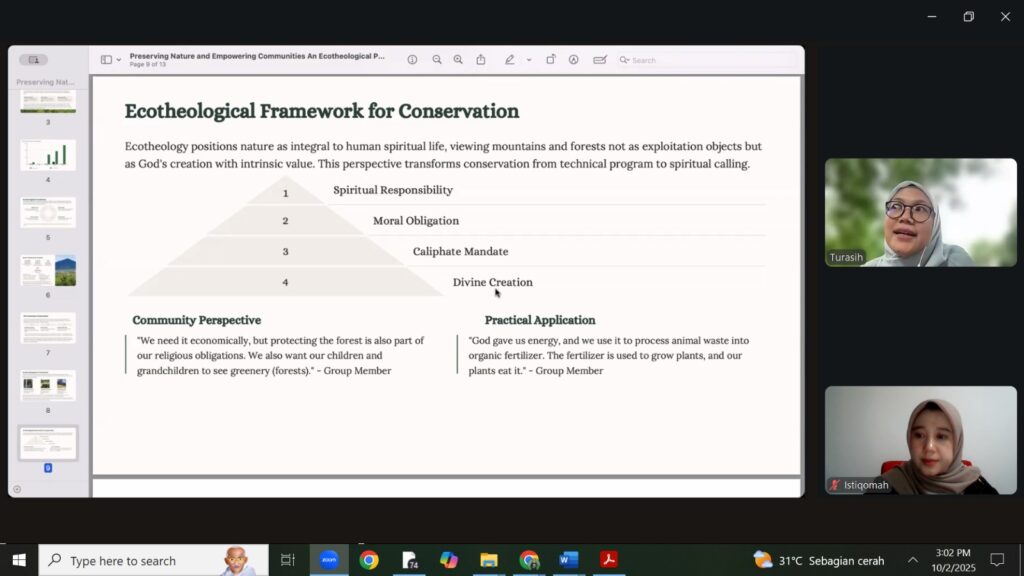Zoom out of the PDF page
The image size is (1024, 576).
(437, 60)
